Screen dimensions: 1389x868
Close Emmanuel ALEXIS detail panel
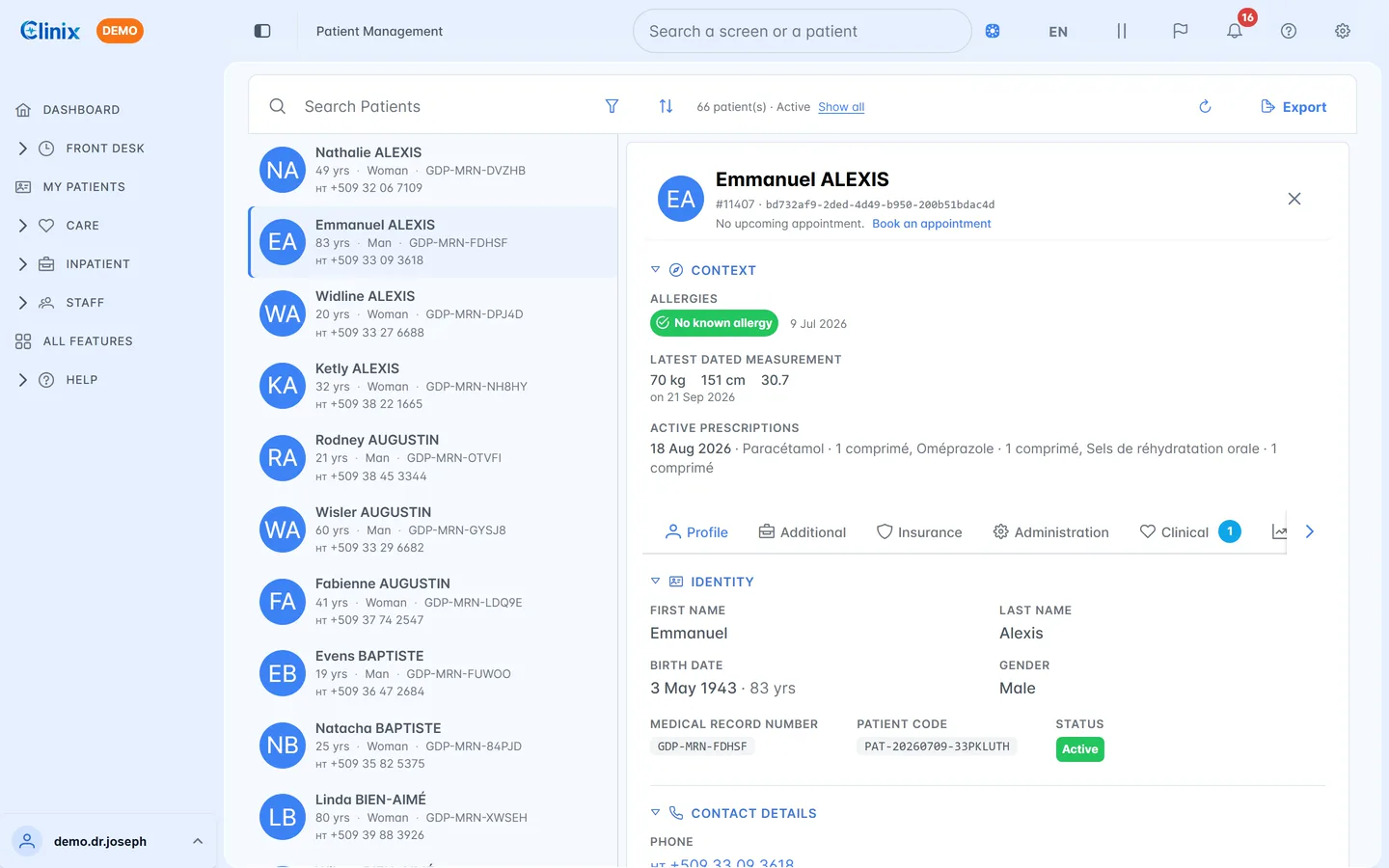(x=1294, y=199)
